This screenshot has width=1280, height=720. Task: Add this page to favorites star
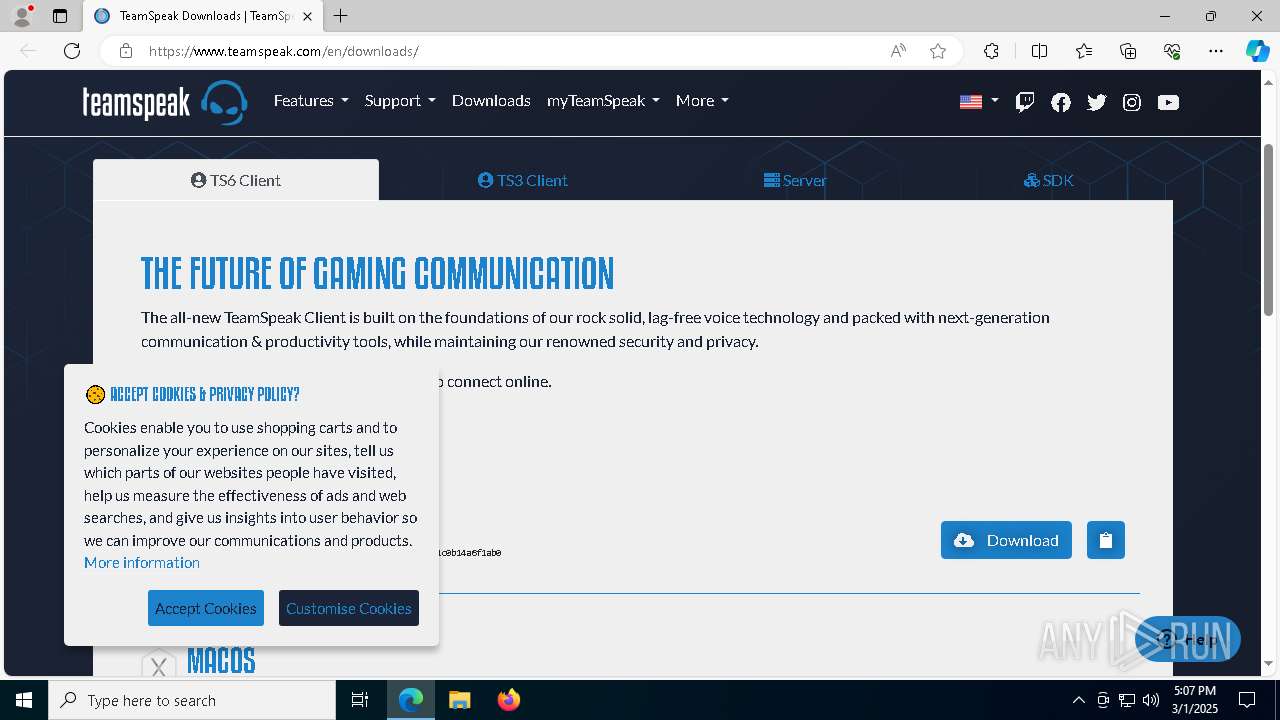[938, 51]
